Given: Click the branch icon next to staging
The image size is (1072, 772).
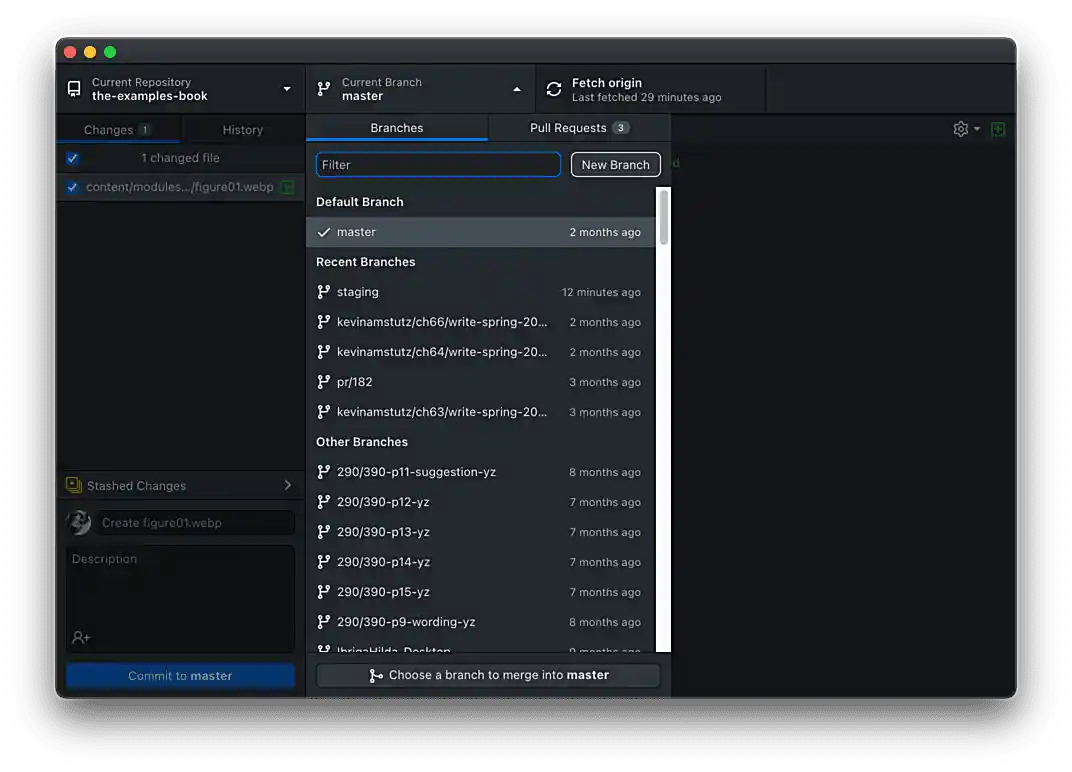Looking at the screenshot, I should point(323,292).
